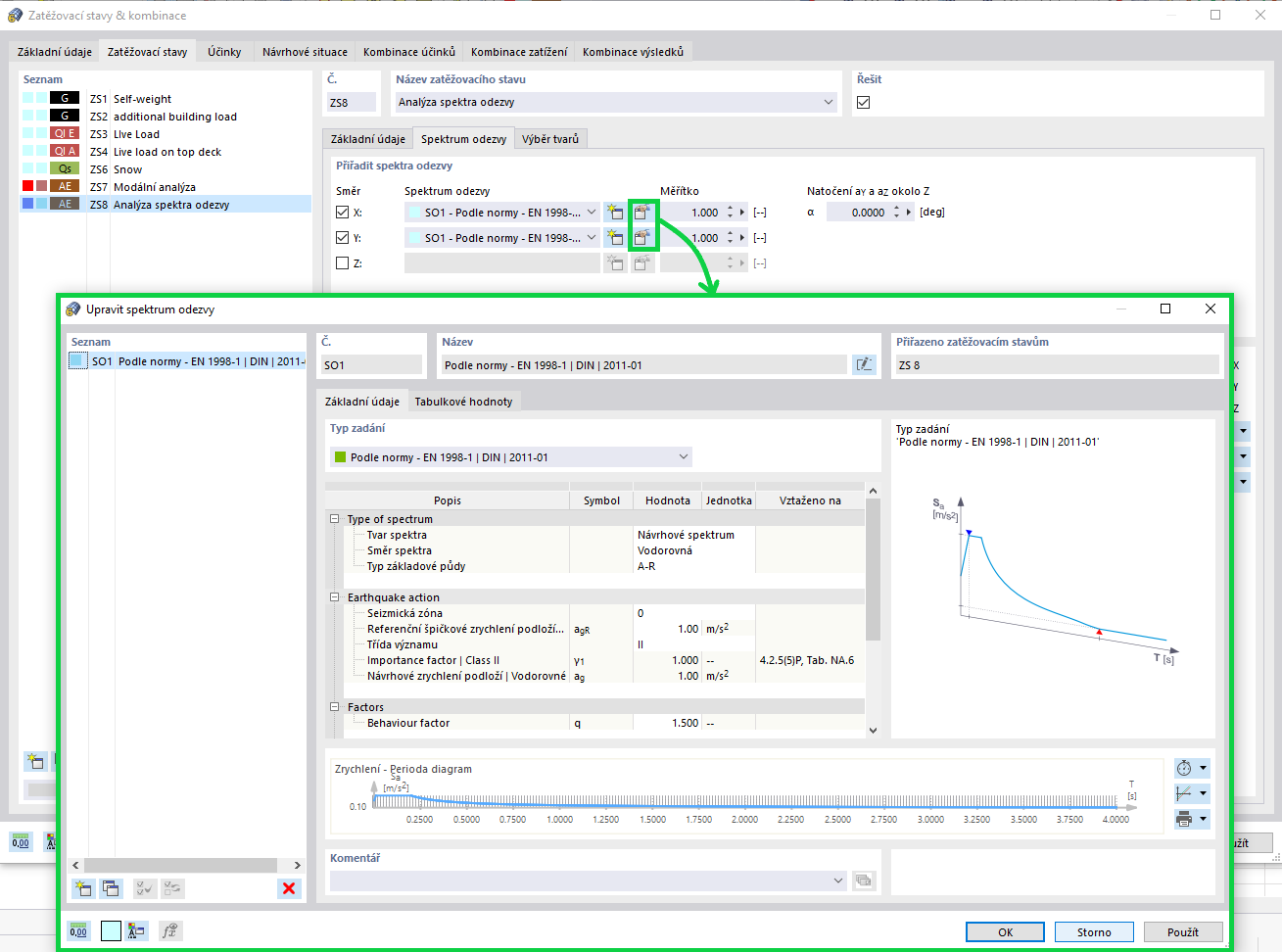Collapse the Type of spectrum group
Screen dimensions: 1282x952
click(334, 519)
